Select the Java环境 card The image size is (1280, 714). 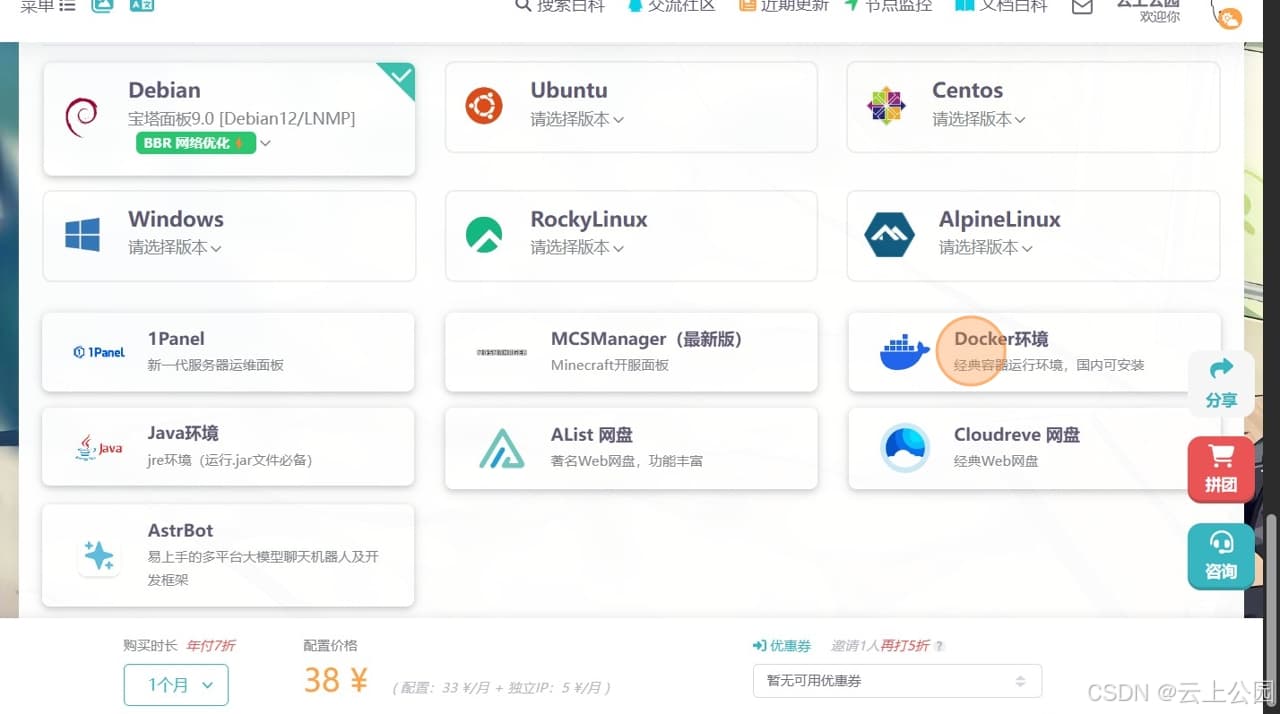(x=228, y=447)
